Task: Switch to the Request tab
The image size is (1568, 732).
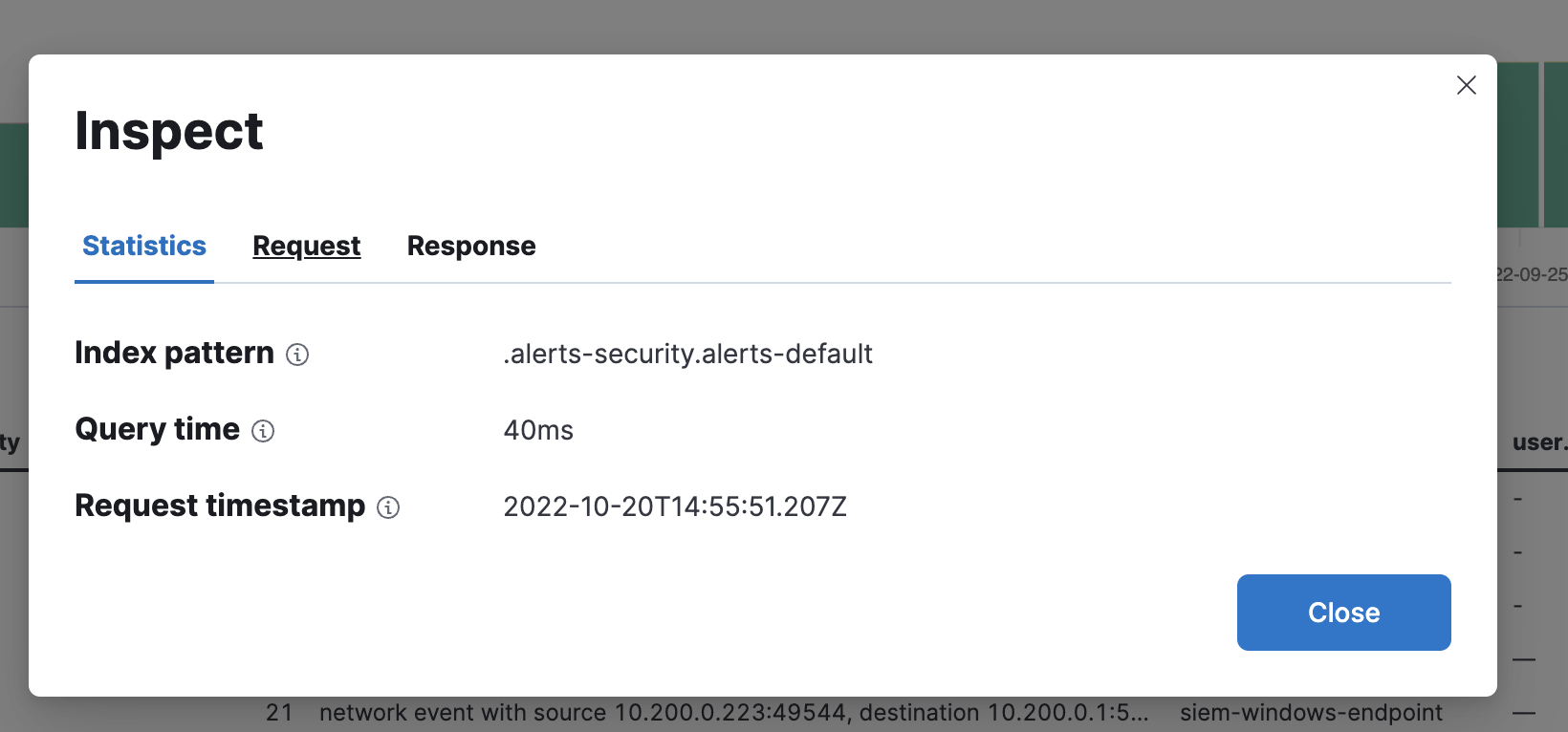Action: point(306,246)
